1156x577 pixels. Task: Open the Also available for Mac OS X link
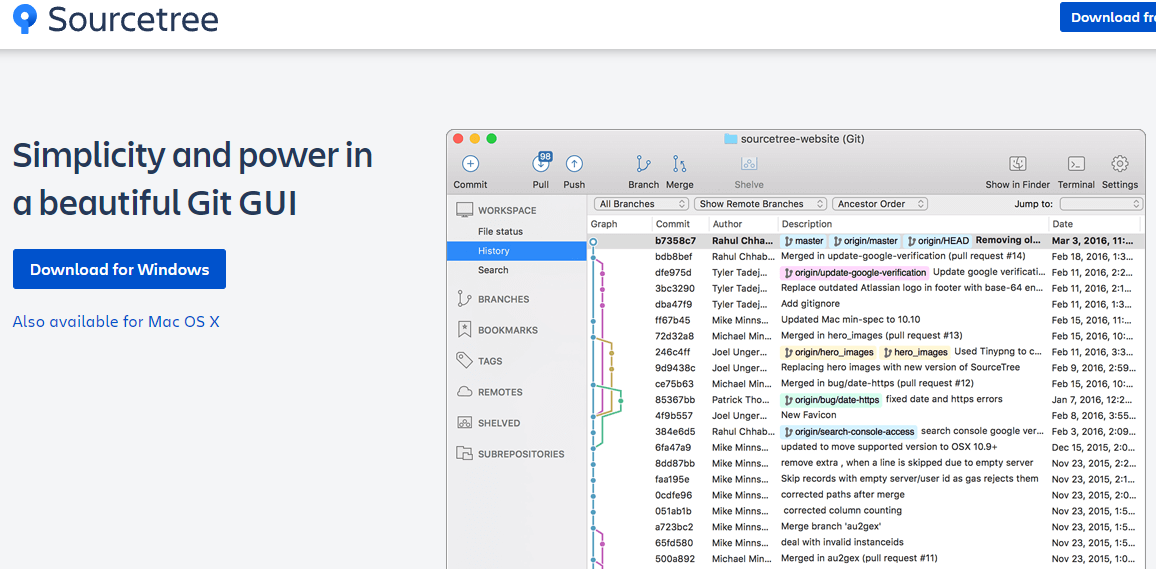pos(116,322)
